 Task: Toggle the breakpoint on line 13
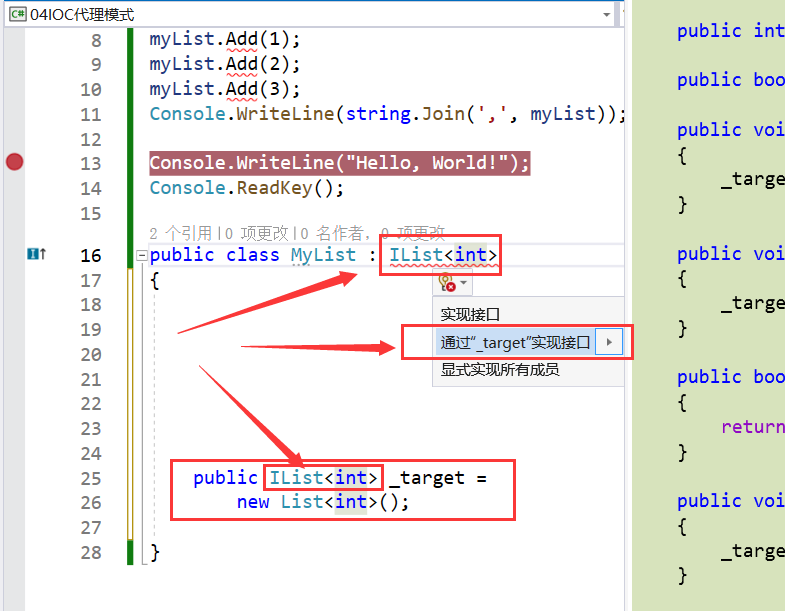point(15,162)
